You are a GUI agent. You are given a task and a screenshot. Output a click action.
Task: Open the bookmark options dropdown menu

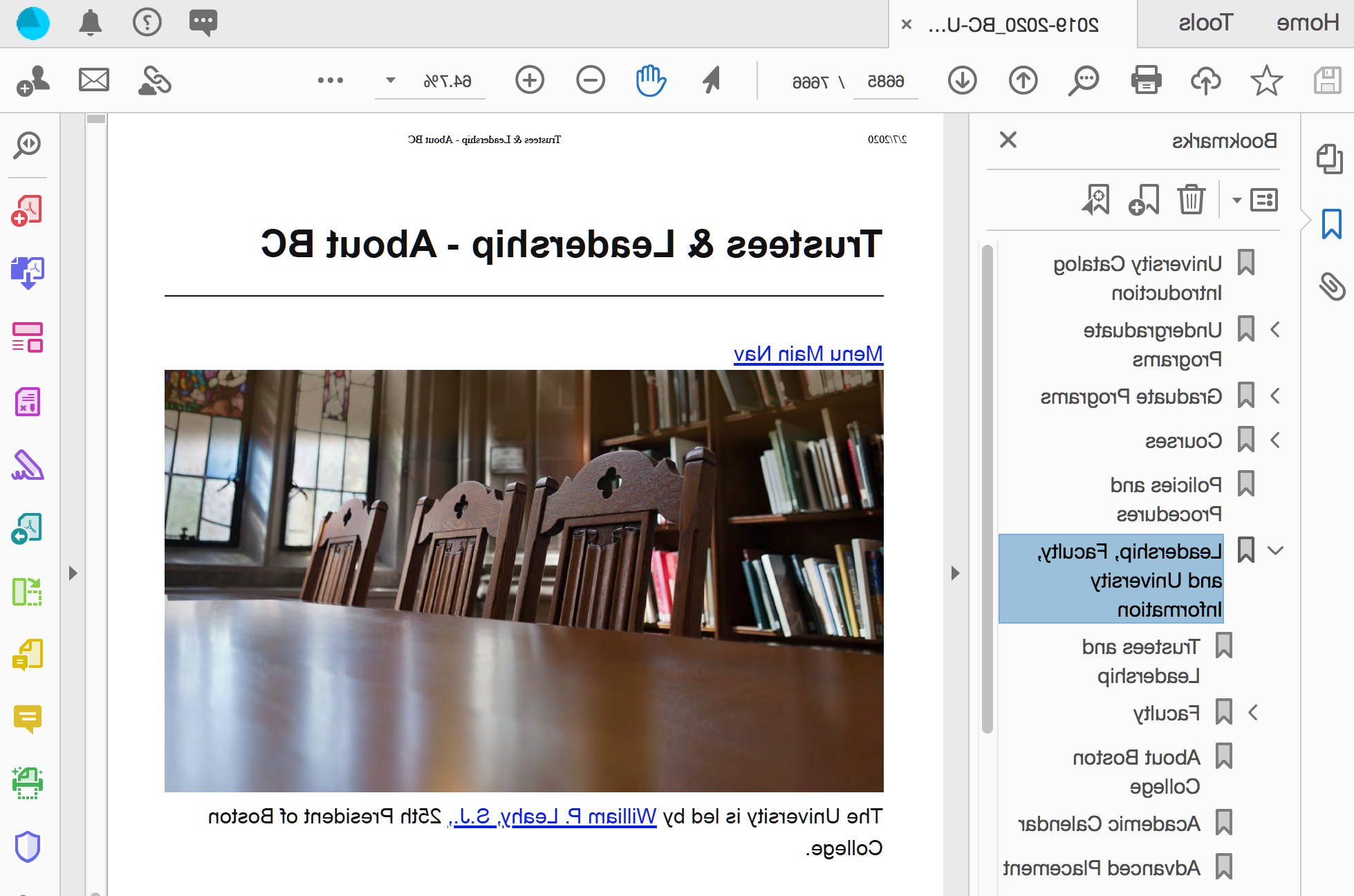(x=1255, y=200)
